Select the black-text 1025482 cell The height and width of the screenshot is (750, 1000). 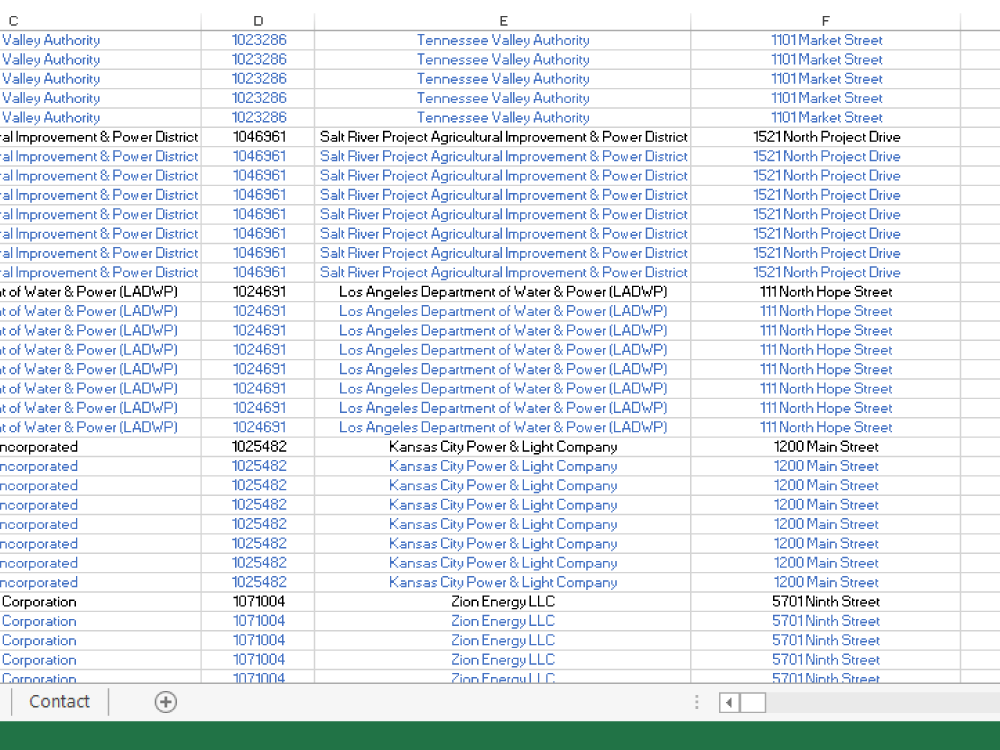coord(258,446)
